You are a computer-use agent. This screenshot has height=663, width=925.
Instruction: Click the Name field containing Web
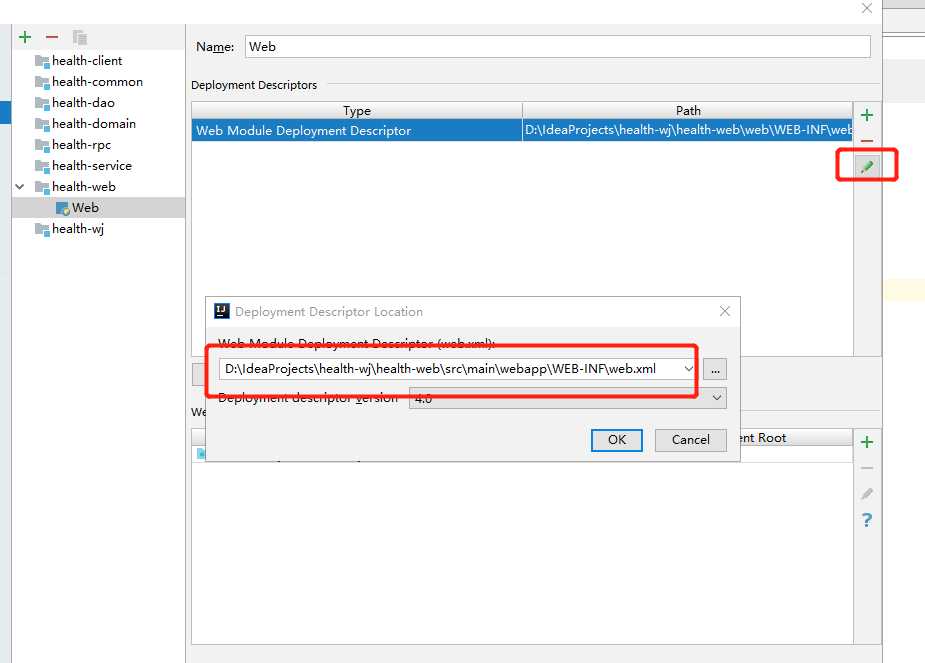tap(557, 47)
